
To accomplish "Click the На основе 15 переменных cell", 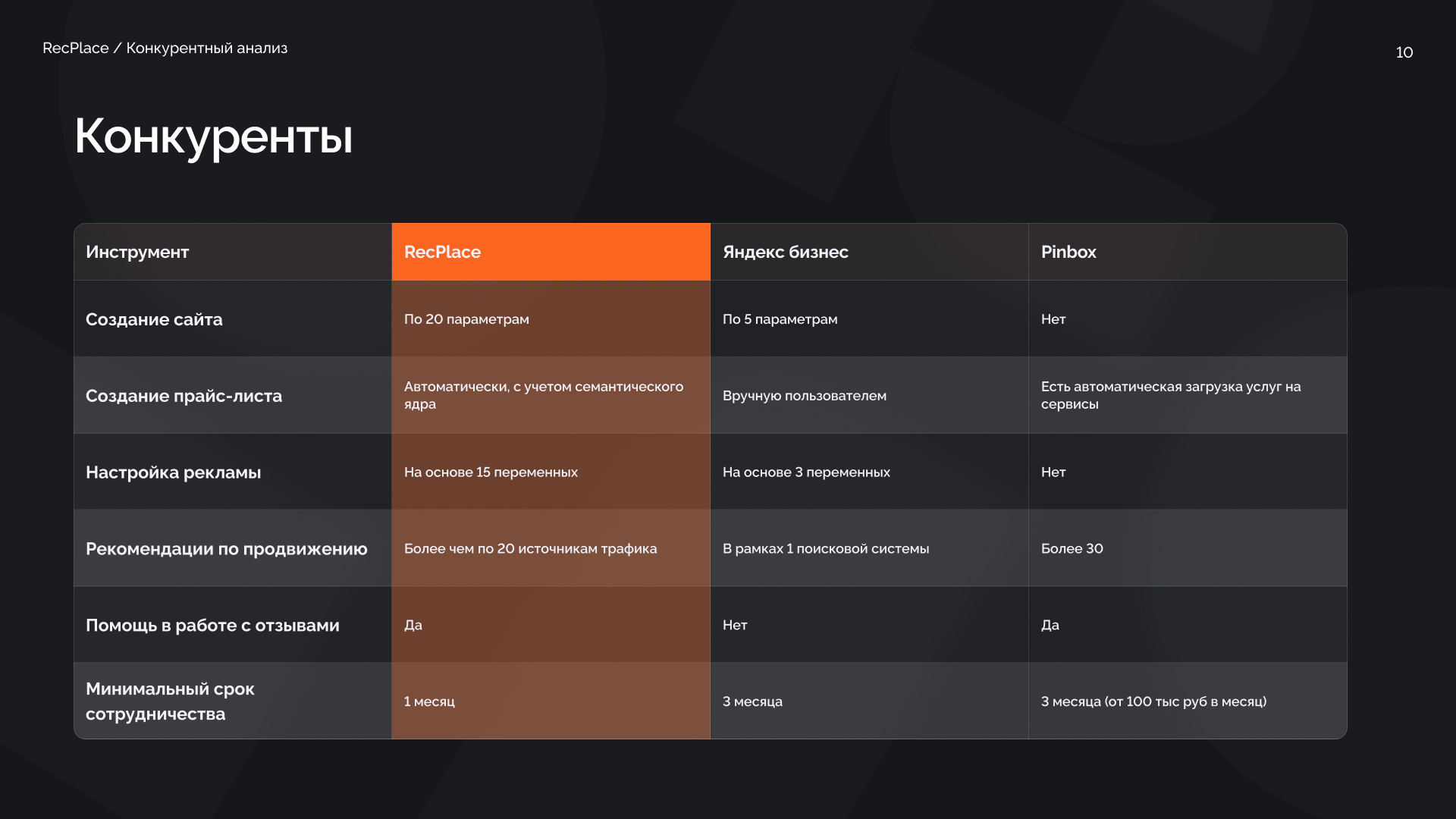I will (x=491, y=472).
